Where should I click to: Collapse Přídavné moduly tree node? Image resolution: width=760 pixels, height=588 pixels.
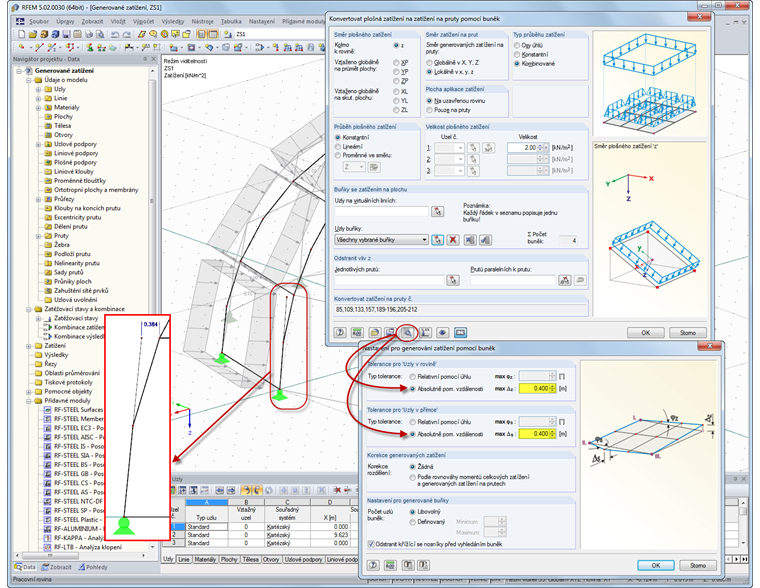tap(29, 401)
